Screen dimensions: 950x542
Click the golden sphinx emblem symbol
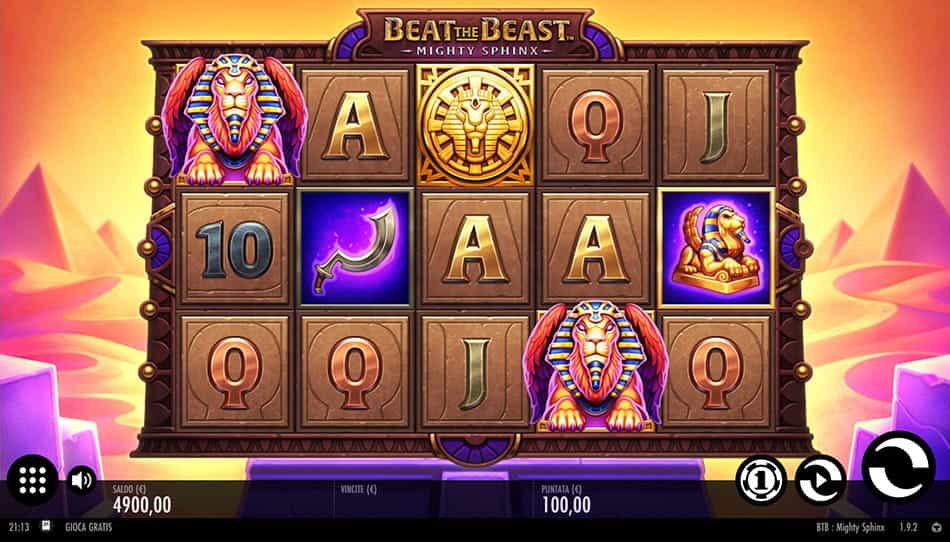[x=475, y=125]
